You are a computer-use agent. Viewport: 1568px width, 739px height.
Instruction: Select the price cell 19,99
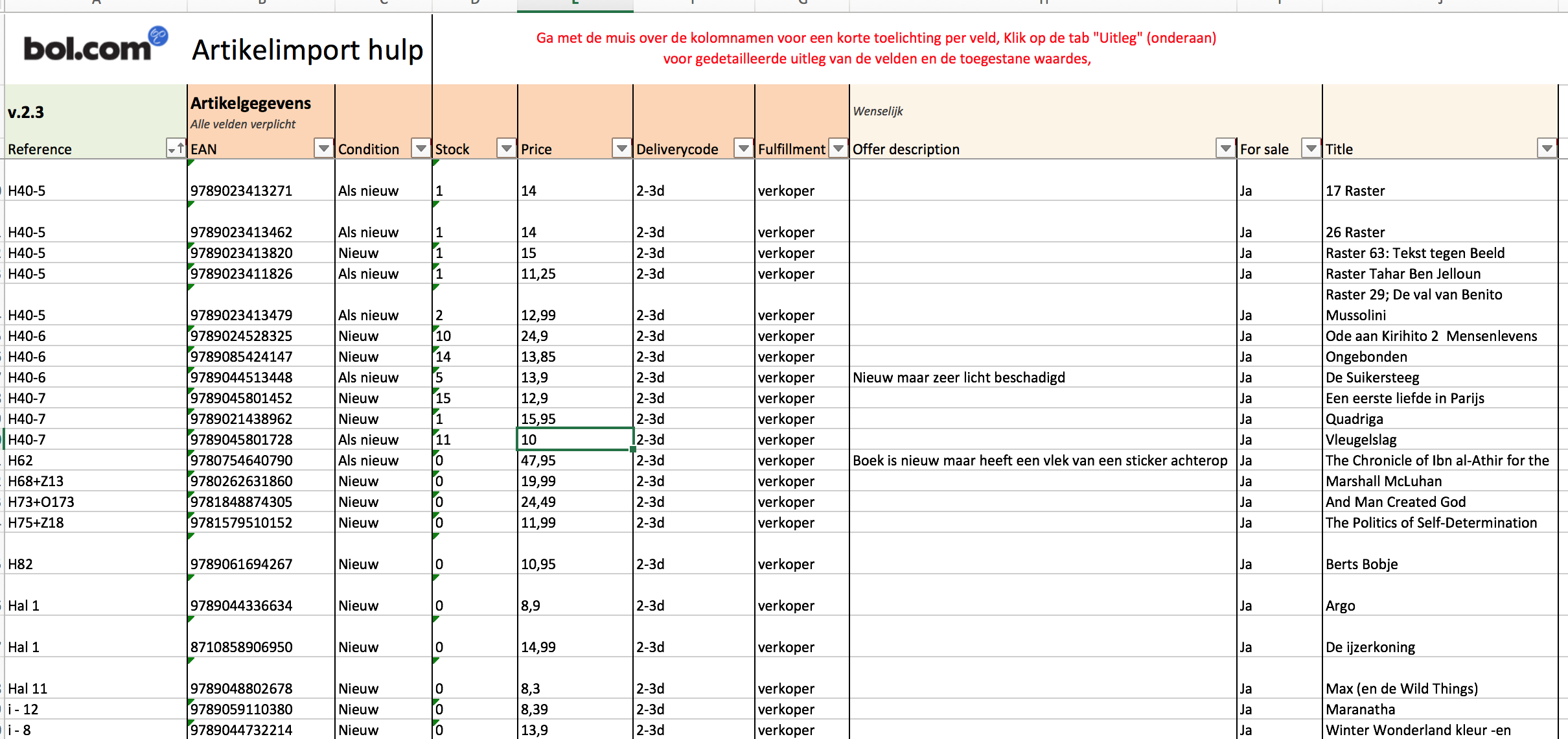tap(575, 481)
